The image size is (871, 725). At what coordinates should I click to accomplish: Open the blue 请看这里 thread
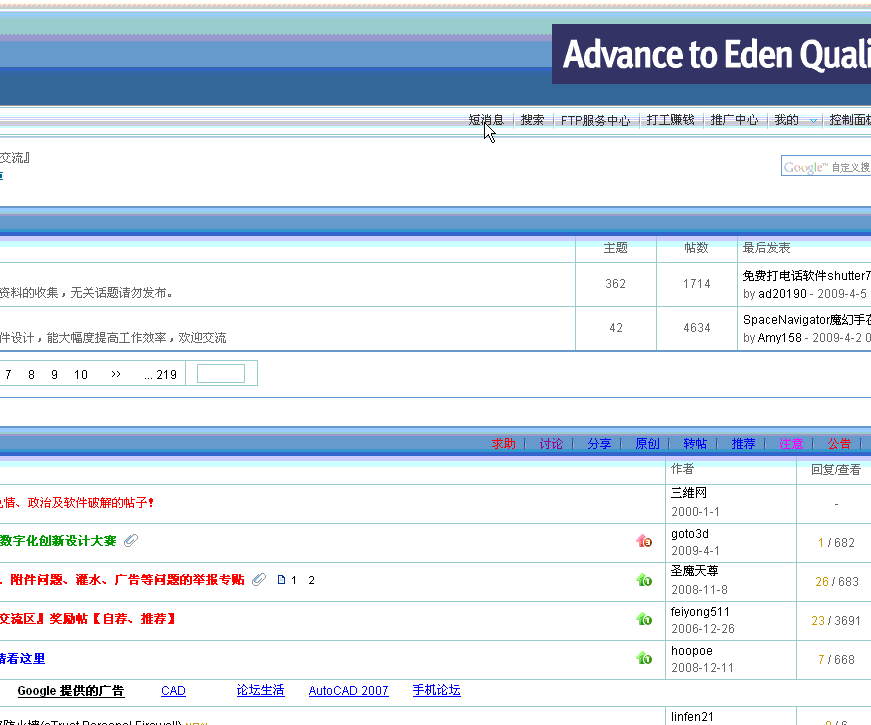[22, 659]
